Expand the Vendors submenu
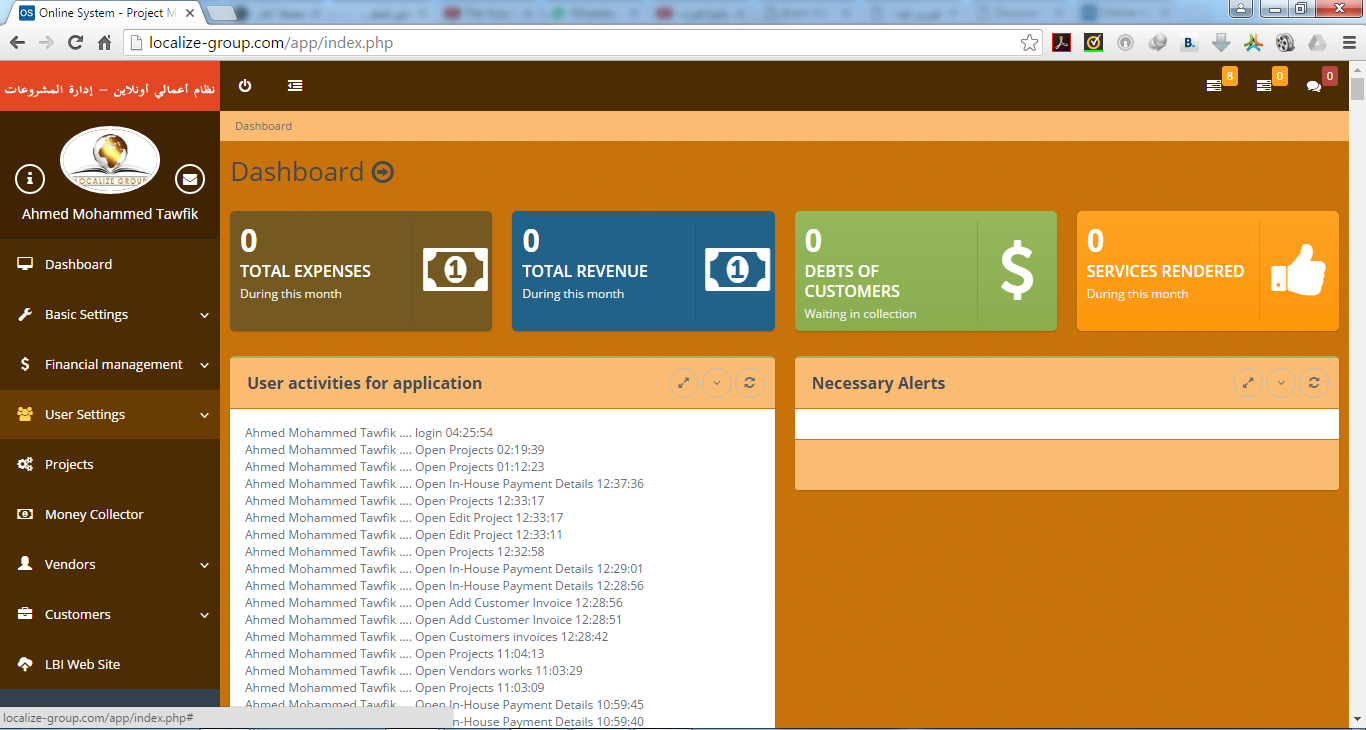Image resolution: width=1366 pixels, height=730 pixels. (110, 565)
